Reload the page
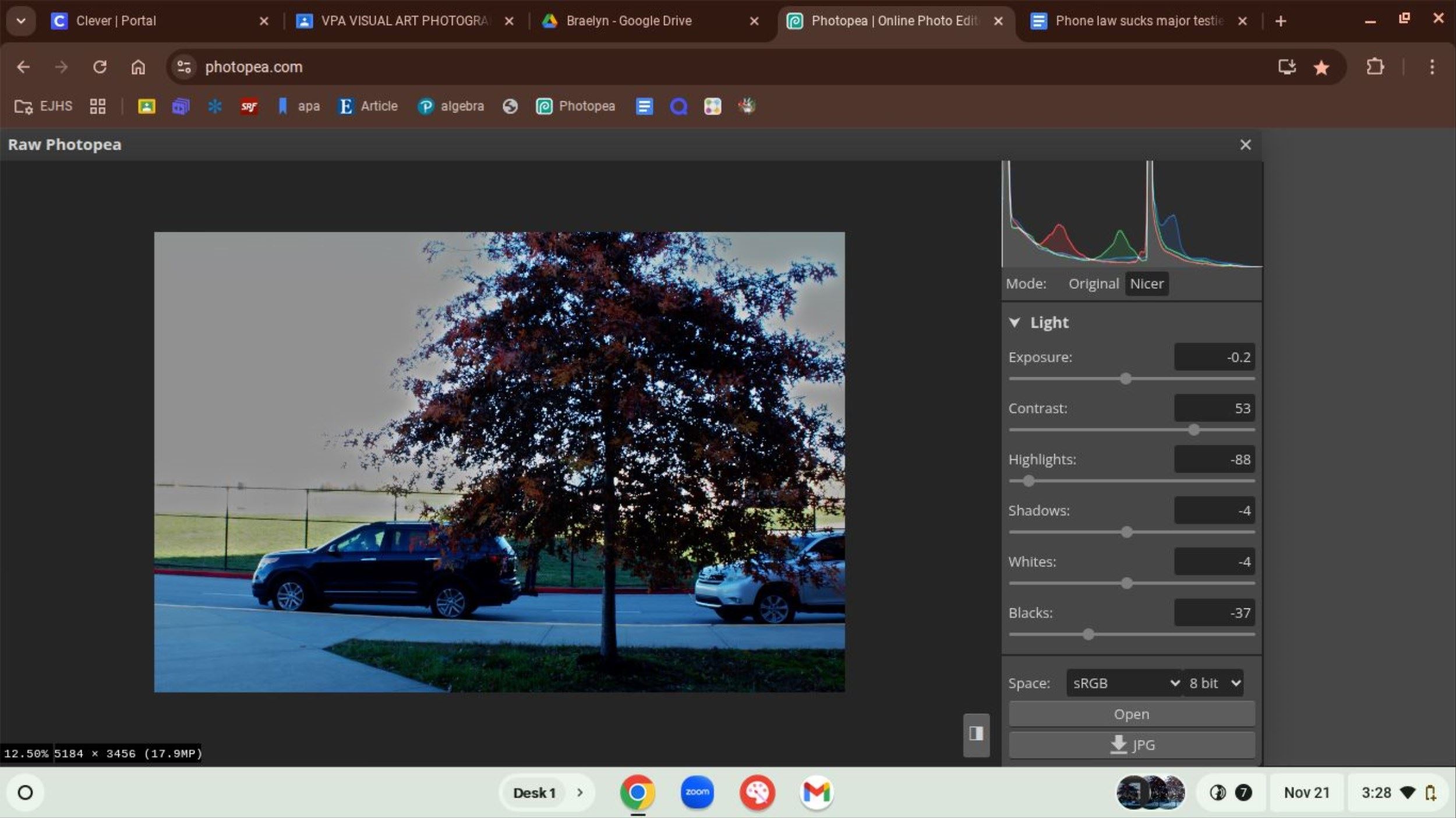The height and width of the screenshot is (818, 1456). 100,67
